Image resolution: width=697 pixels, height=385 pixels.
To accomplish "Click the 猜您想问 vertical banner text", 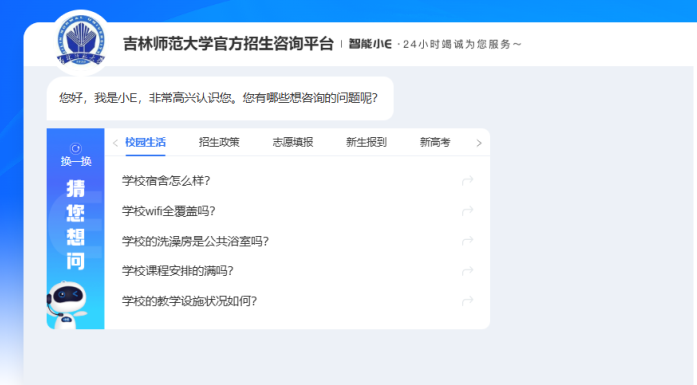I will [76, 225].
